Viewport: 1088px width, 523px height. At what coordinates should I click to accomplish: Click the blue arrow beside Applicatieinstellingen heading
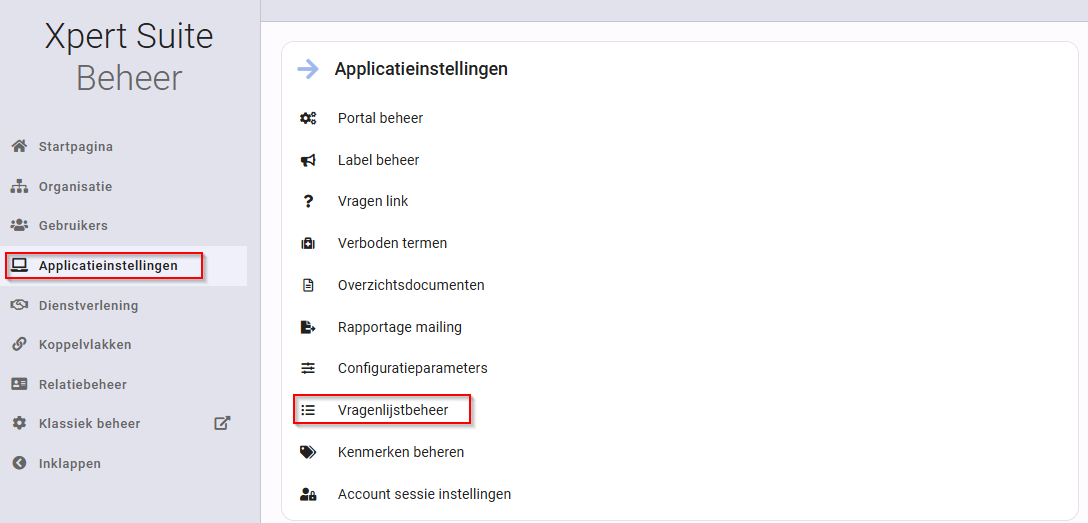click(307, 69)
